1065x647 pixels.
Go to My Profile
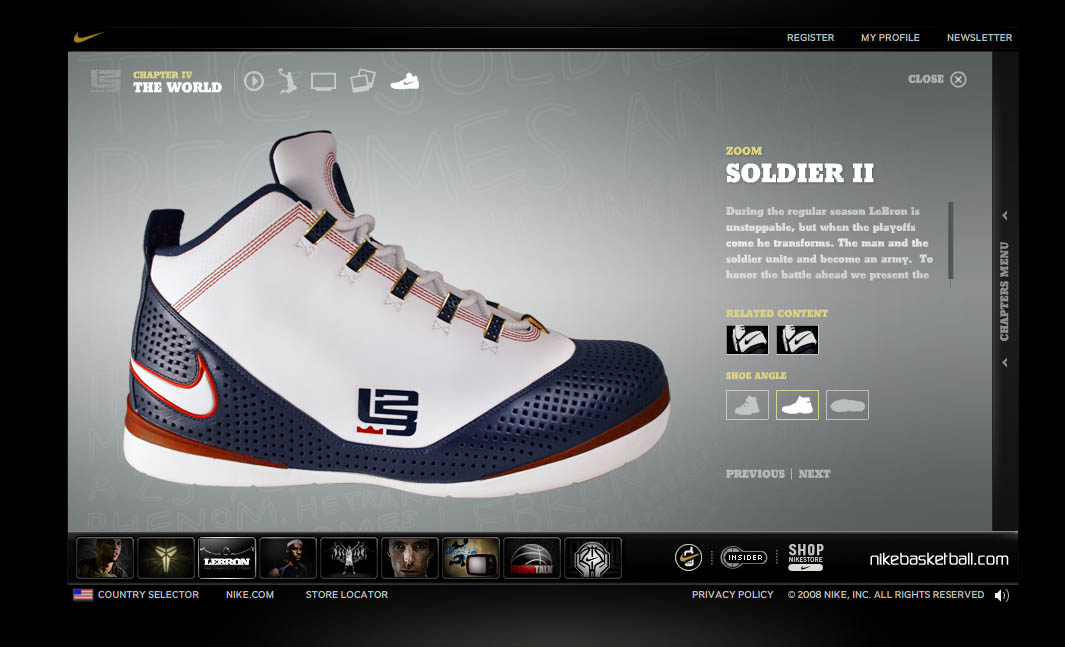point(890,38)
